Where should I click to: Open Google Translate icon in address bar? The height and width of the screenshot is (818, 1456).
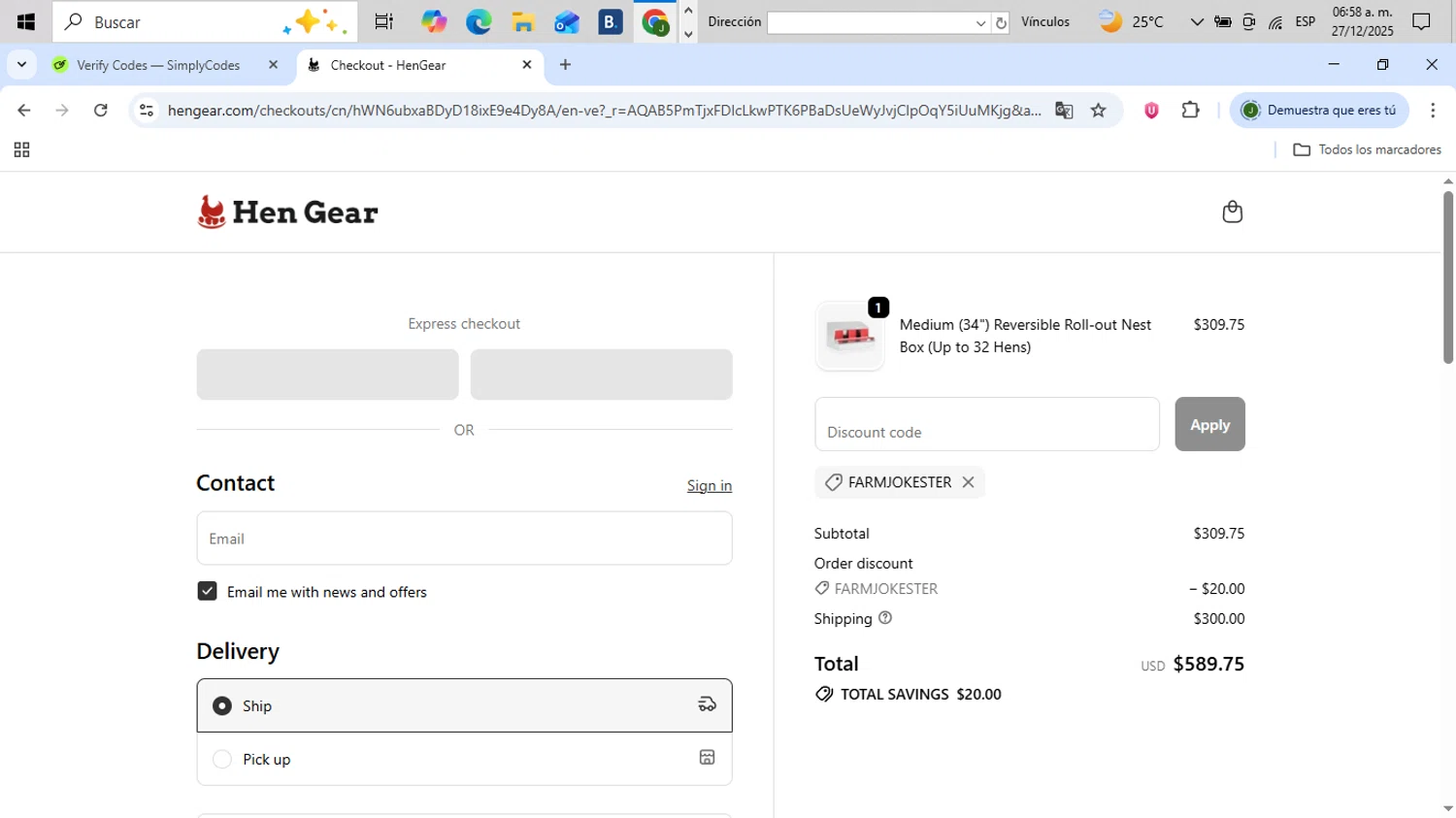1064,110
